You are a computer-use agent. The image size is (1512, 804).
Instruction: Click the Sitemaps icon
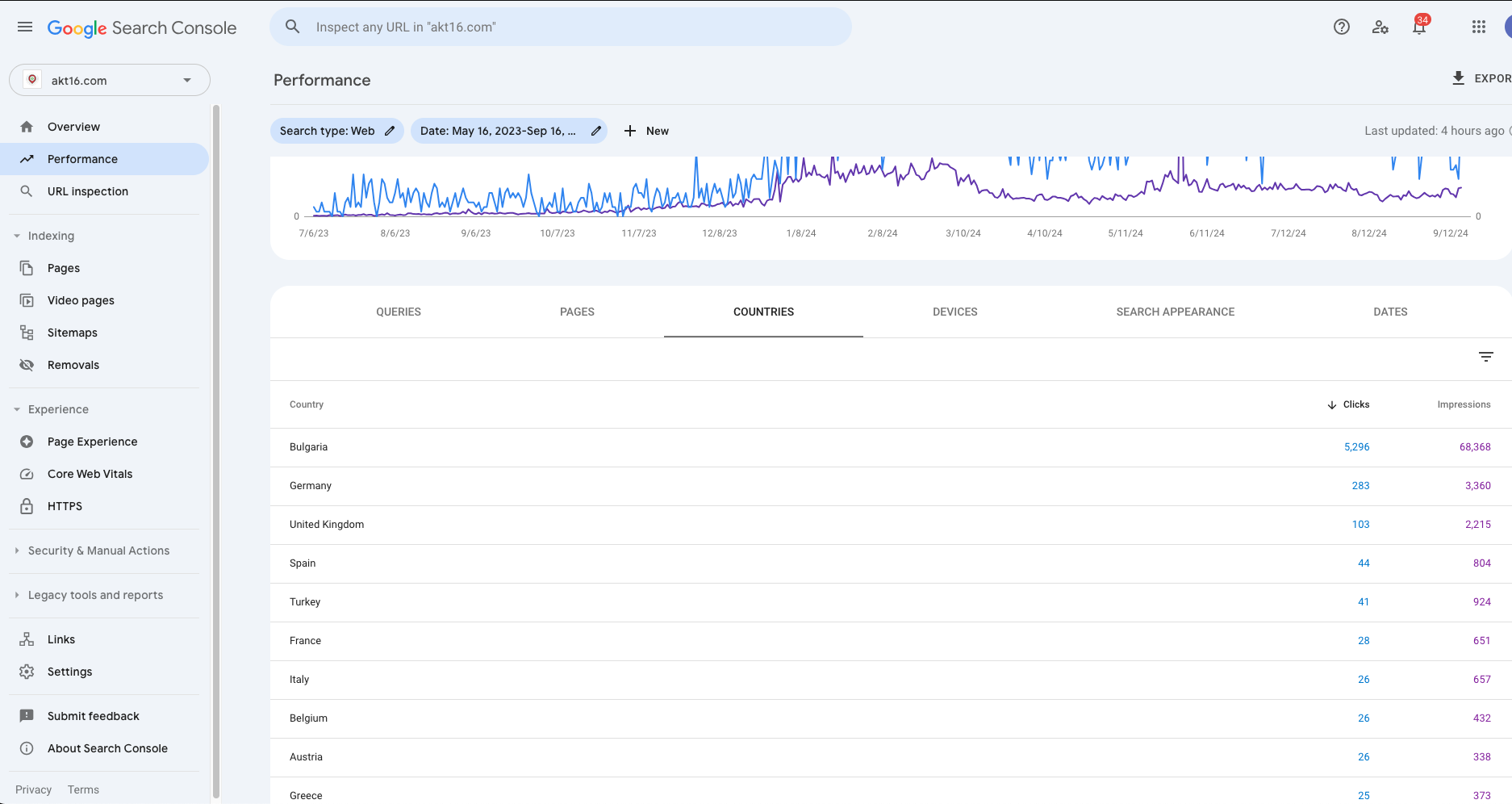[27, 333]
